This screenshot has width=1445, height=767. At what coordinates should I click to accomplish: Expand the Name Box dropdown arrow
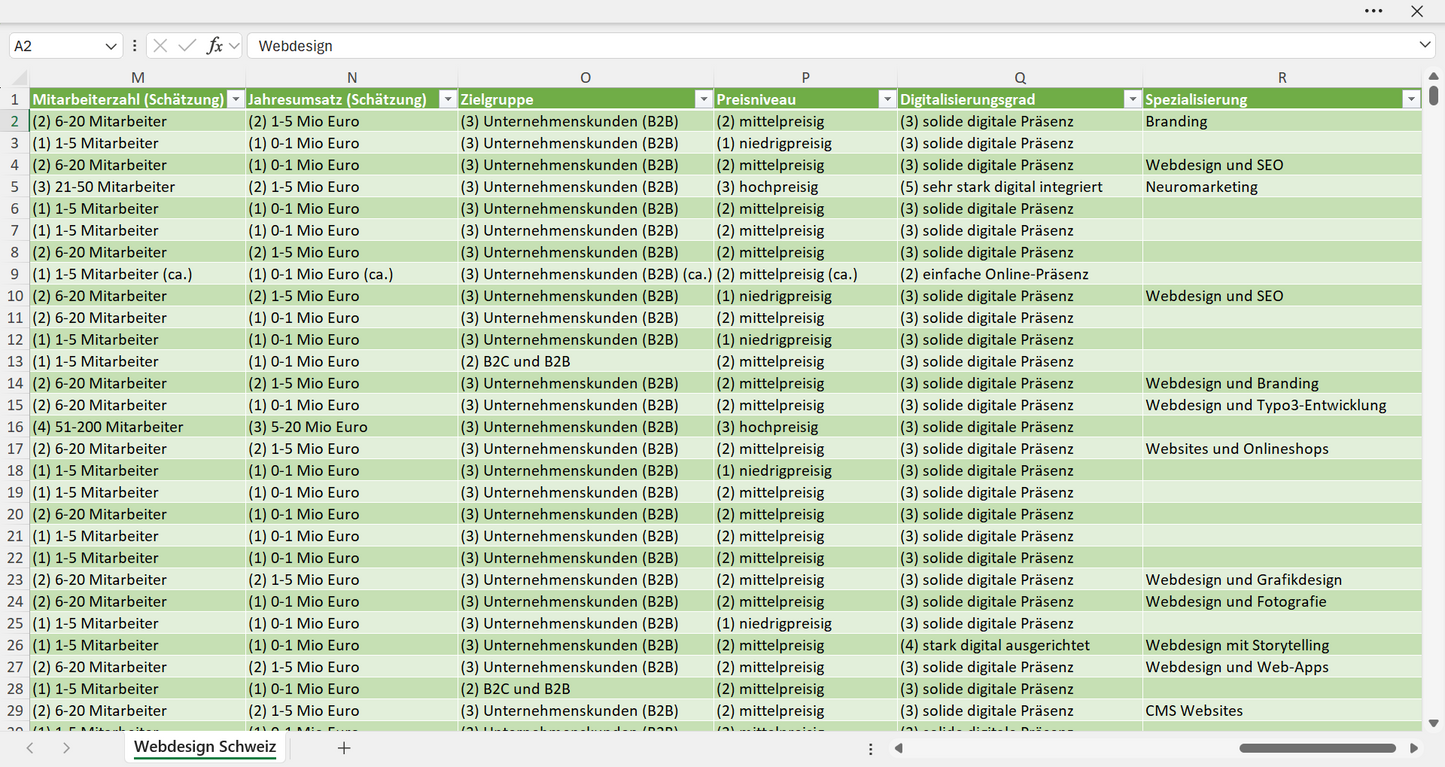pos(110,46)
